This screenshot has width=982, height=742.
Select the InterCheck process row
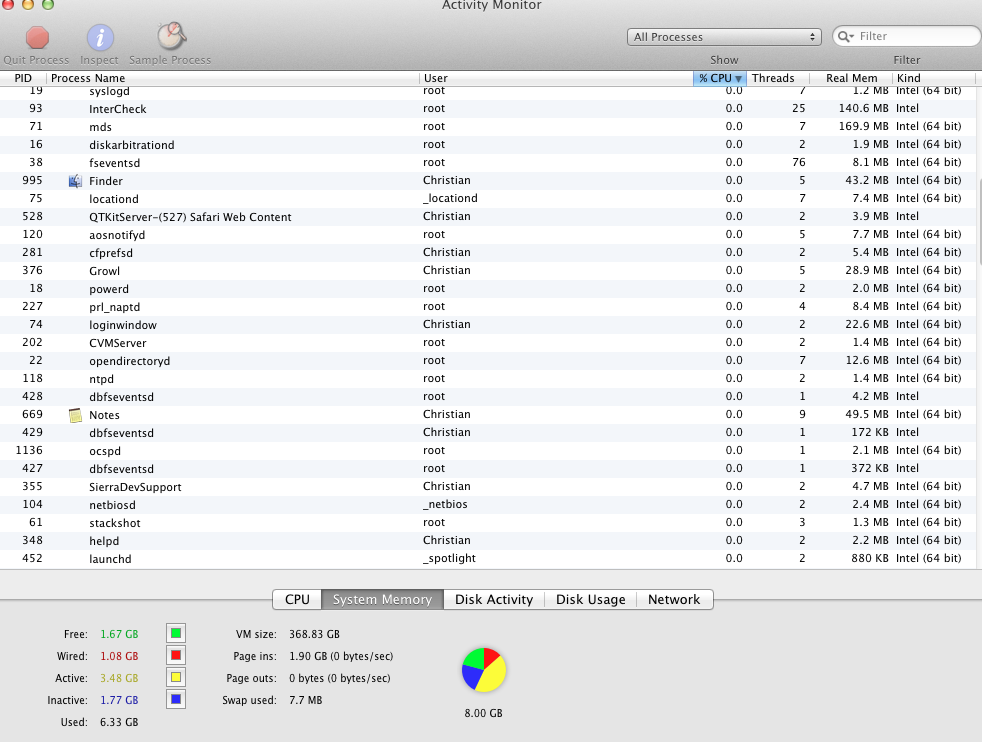pyautogui.click(x=488, y=109)
